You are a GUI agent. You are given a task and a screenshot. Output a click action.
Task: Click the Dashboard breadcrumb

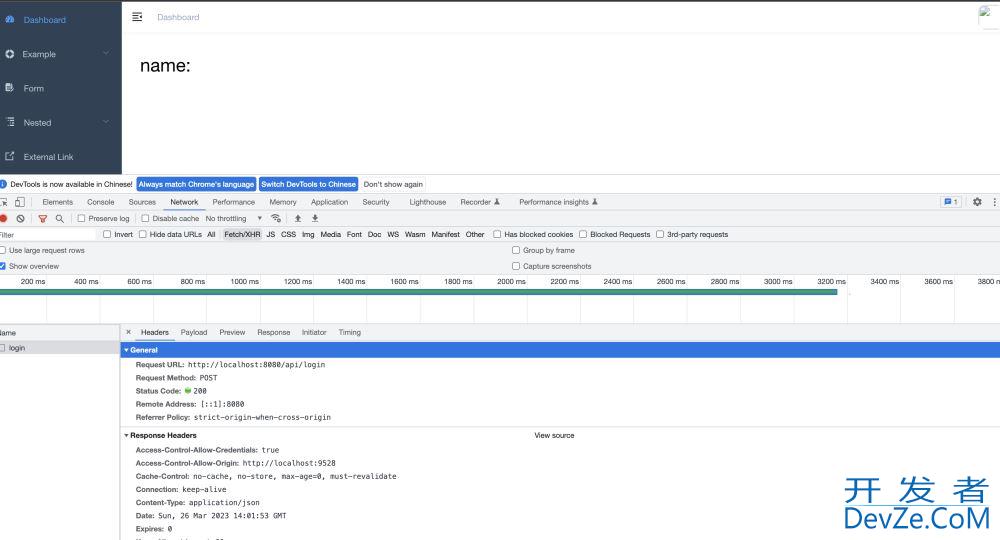[178, 17]
